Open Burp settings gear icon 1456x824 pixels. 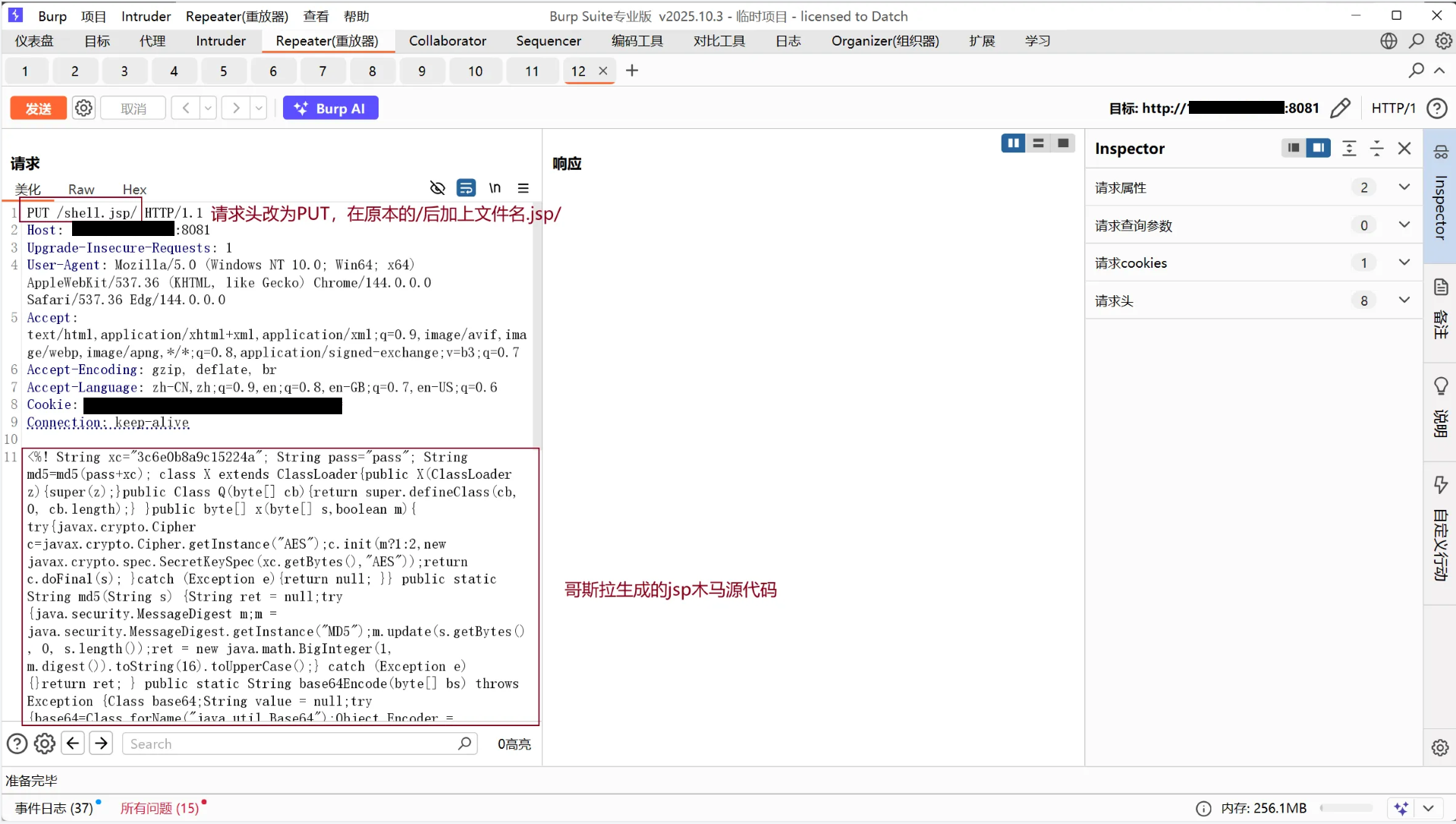coord(1443,41)
